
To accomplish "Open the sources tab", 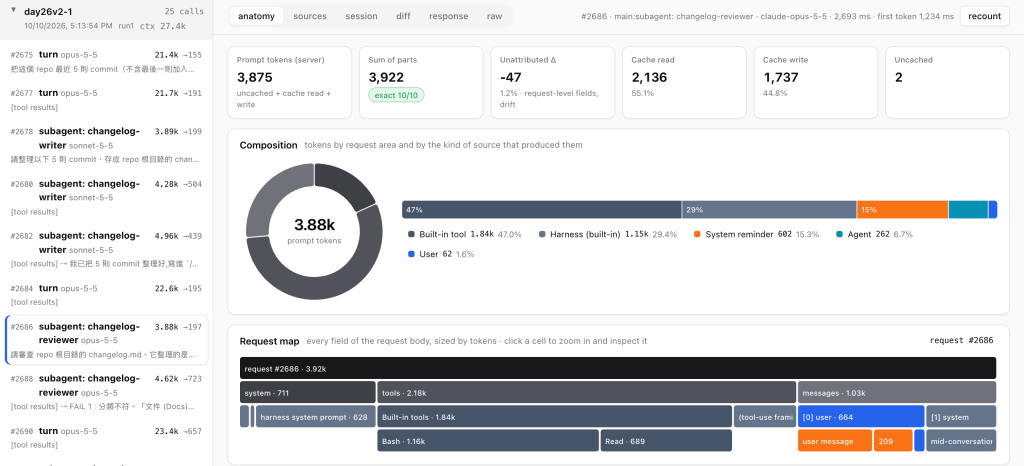I will pyautogui.click(x=310, y=16).
